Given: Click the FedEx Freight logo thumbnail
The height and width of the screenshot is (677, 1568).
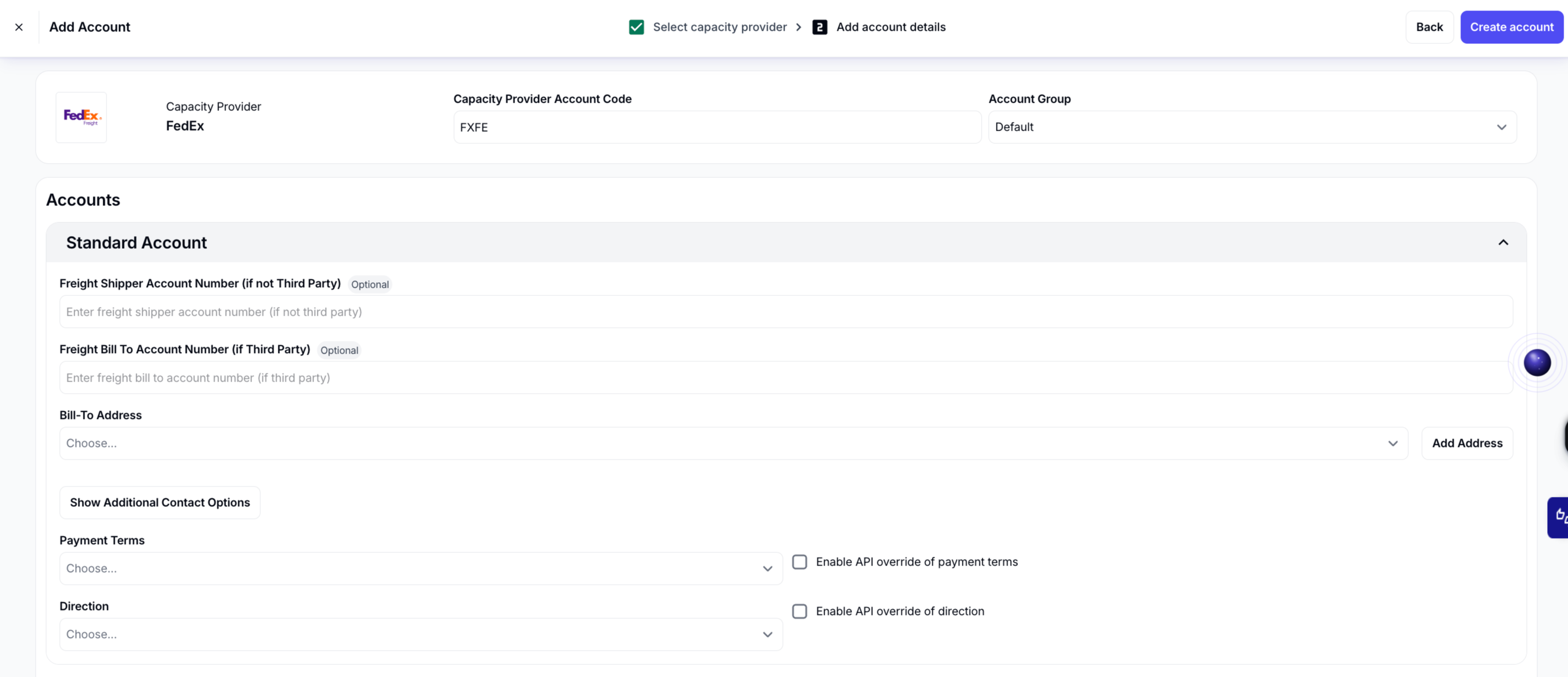Looking at the screenshot, I should pos(82,118).
